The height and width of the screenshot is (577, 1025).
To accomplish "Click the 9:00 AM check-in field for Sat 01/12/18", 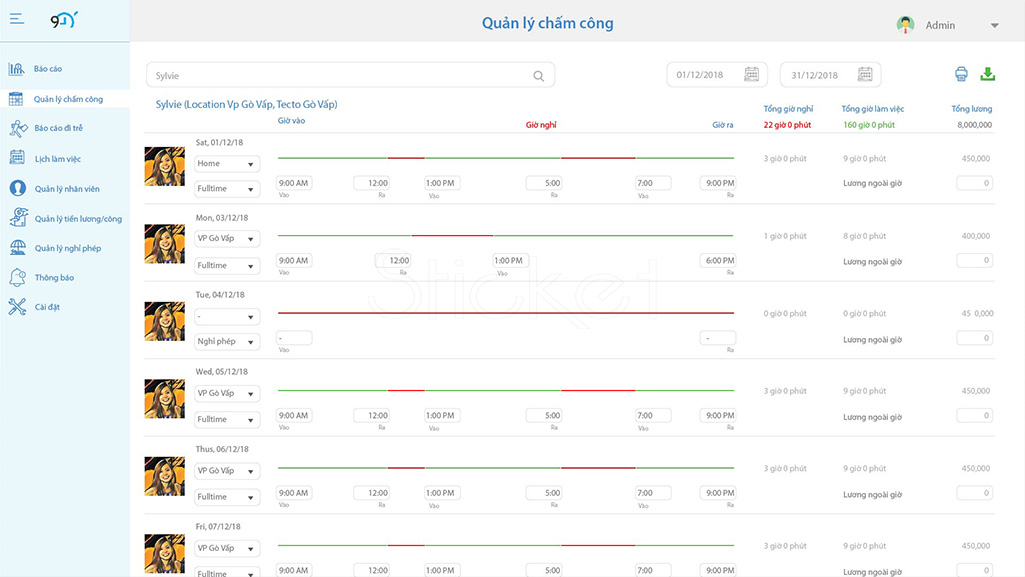I will (294, 183).
